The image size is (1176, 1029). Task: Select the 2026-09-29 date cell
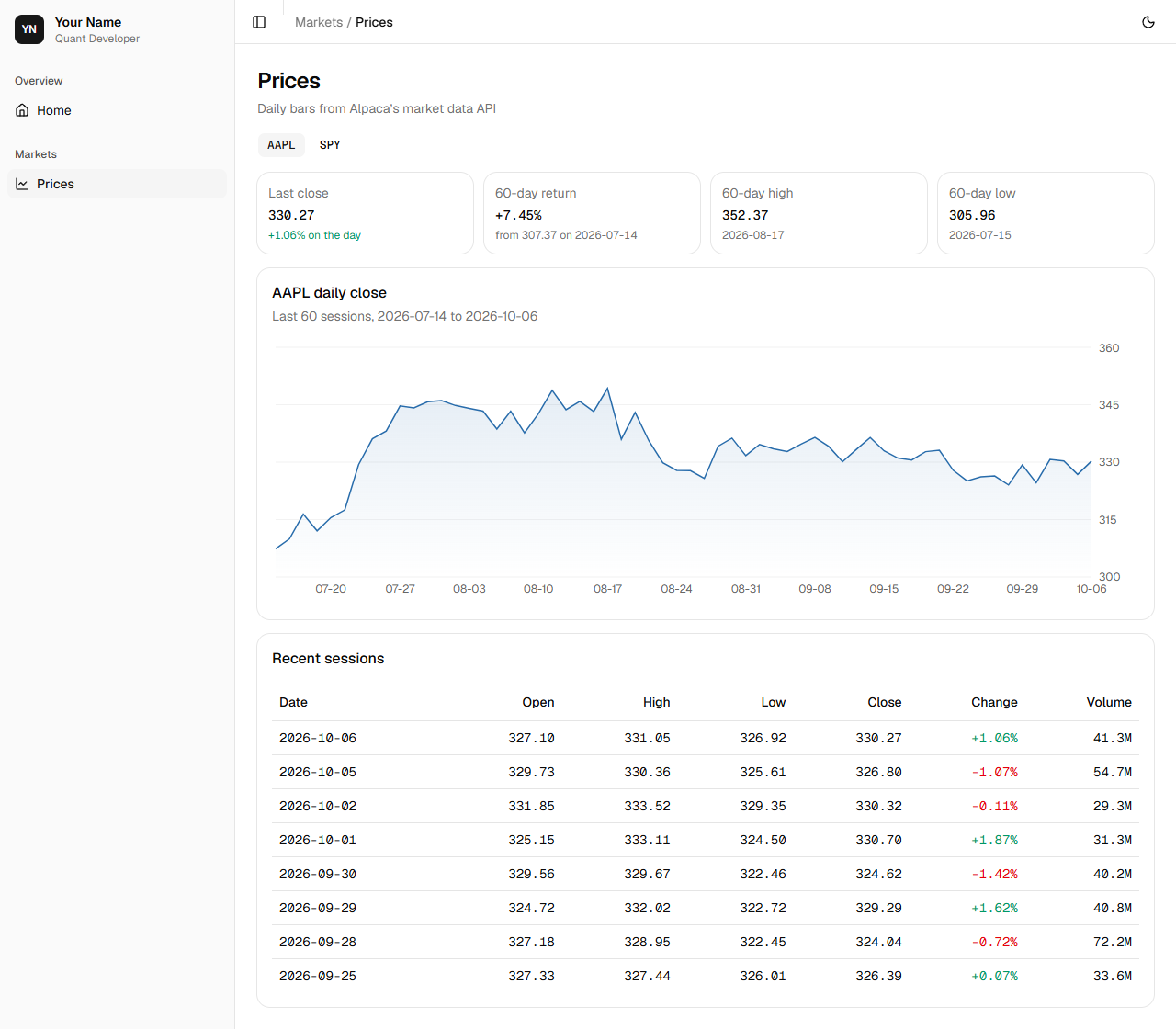tap(318, 908)
